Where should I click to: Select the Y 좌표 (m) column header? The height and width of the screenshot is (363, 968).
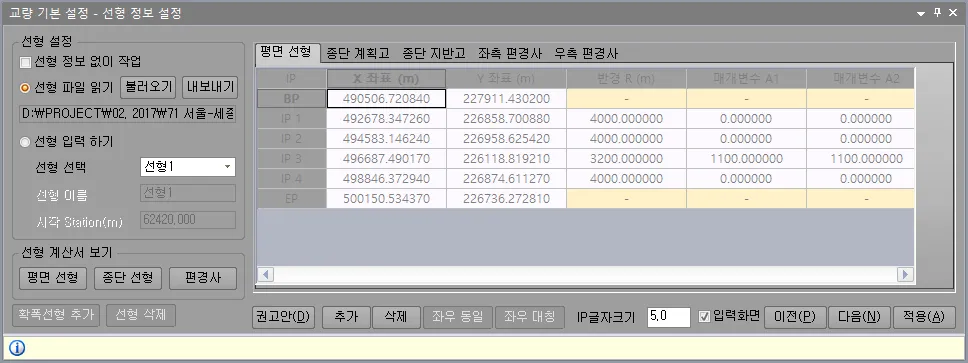pyautogui.click(x=506, y=78)
